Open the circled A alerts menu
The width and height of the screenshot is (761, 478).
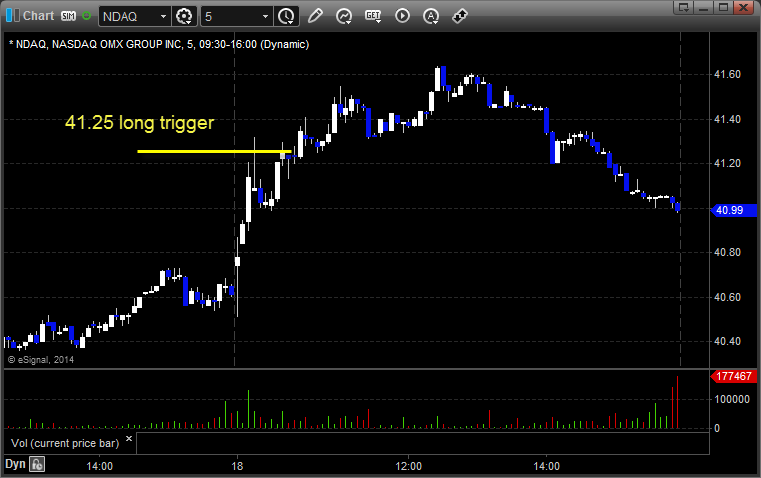pos(431,16)
